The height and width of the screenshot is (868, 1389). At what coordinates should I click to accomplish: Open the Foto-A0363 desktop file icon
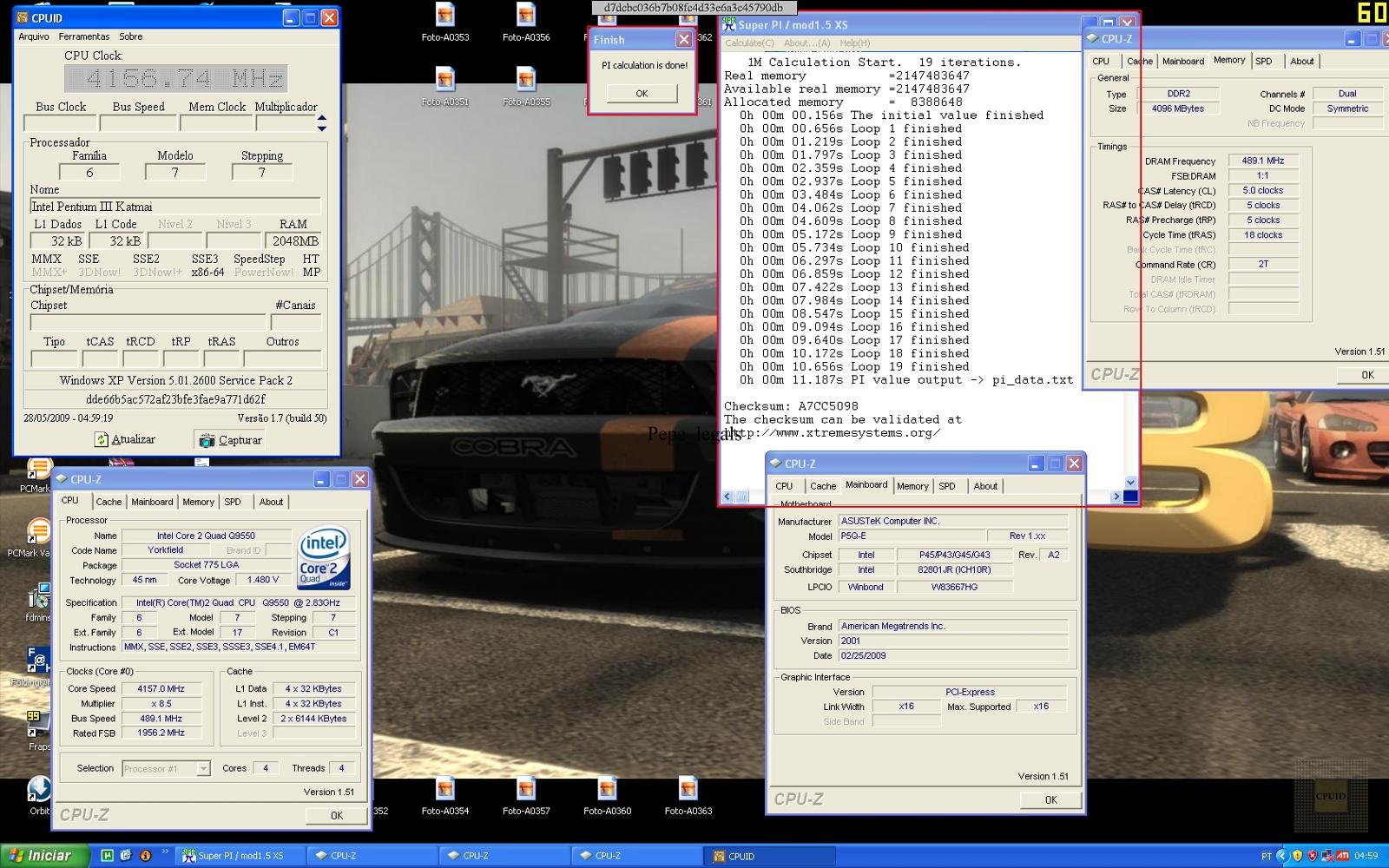click(x=688, y=789)
